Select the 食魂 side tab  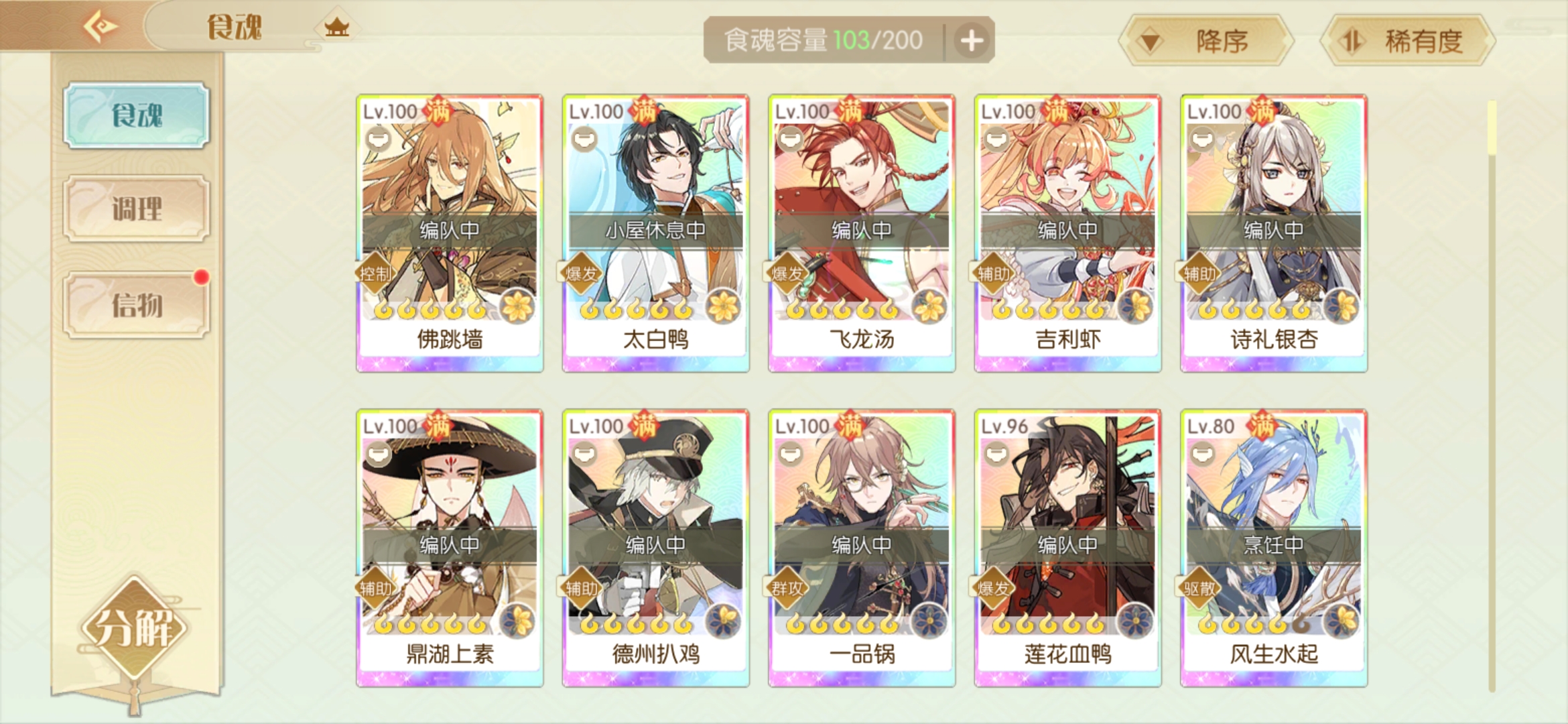pos(137,115)
